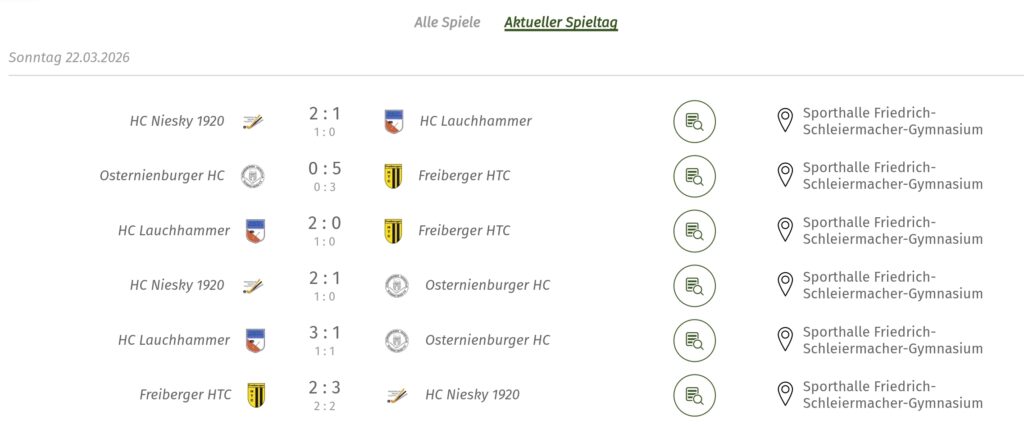The width and height of the screenshot is (1024, 430).
Task: Click HC Niesky 1920 logo in first row
Action: coord(253,122)
